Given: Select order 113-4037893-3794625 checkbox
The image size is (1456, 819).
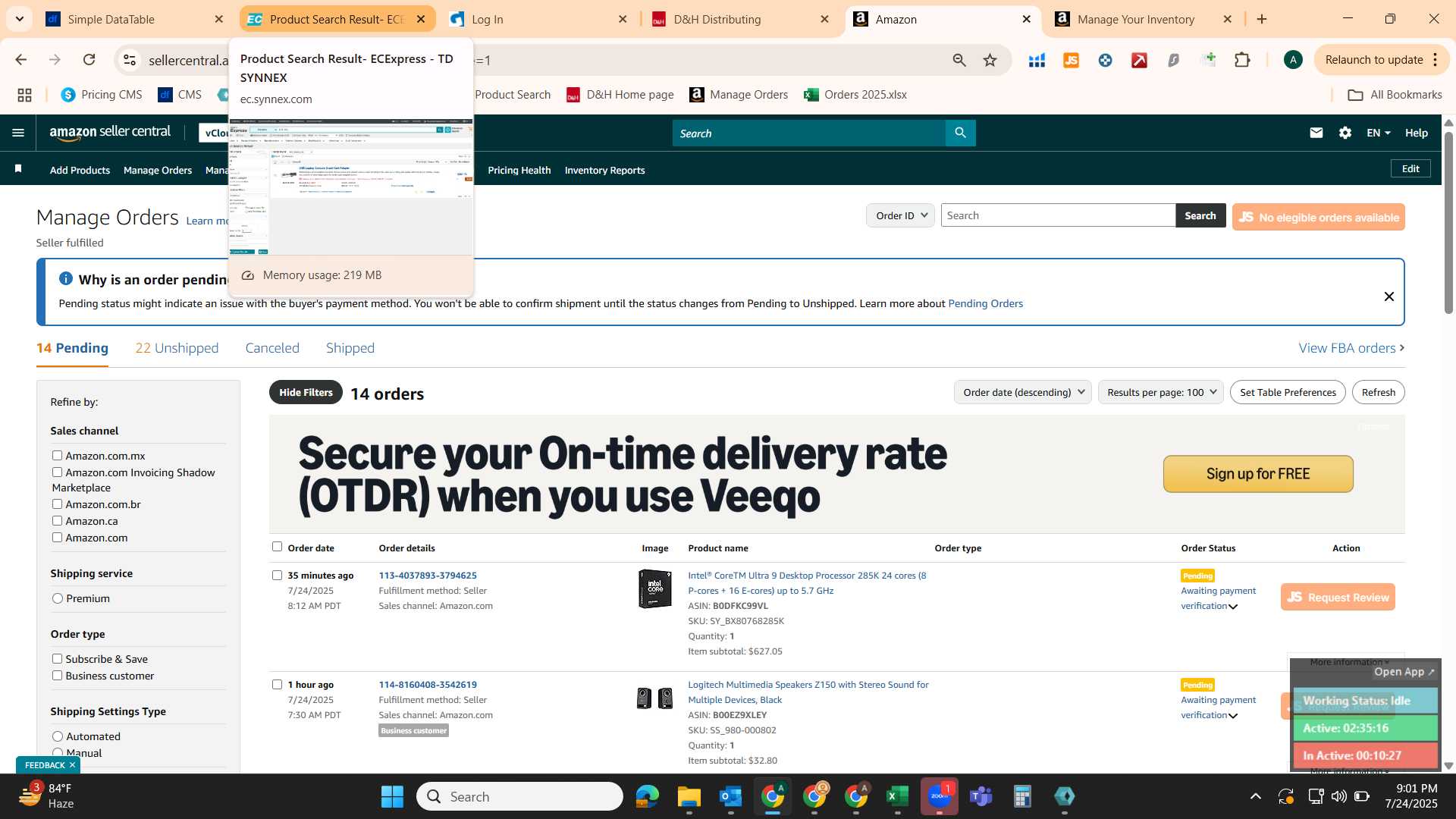Looking at the screenshot, I should pos(277,576).
